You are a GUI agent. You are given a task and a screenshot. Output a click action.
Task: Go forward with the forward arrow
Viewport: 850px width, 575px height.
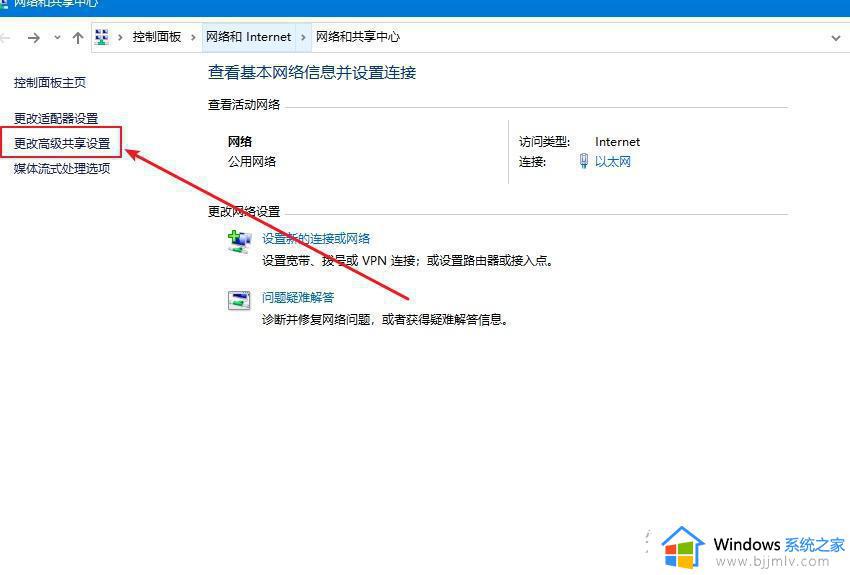click(x=34, y=37)
